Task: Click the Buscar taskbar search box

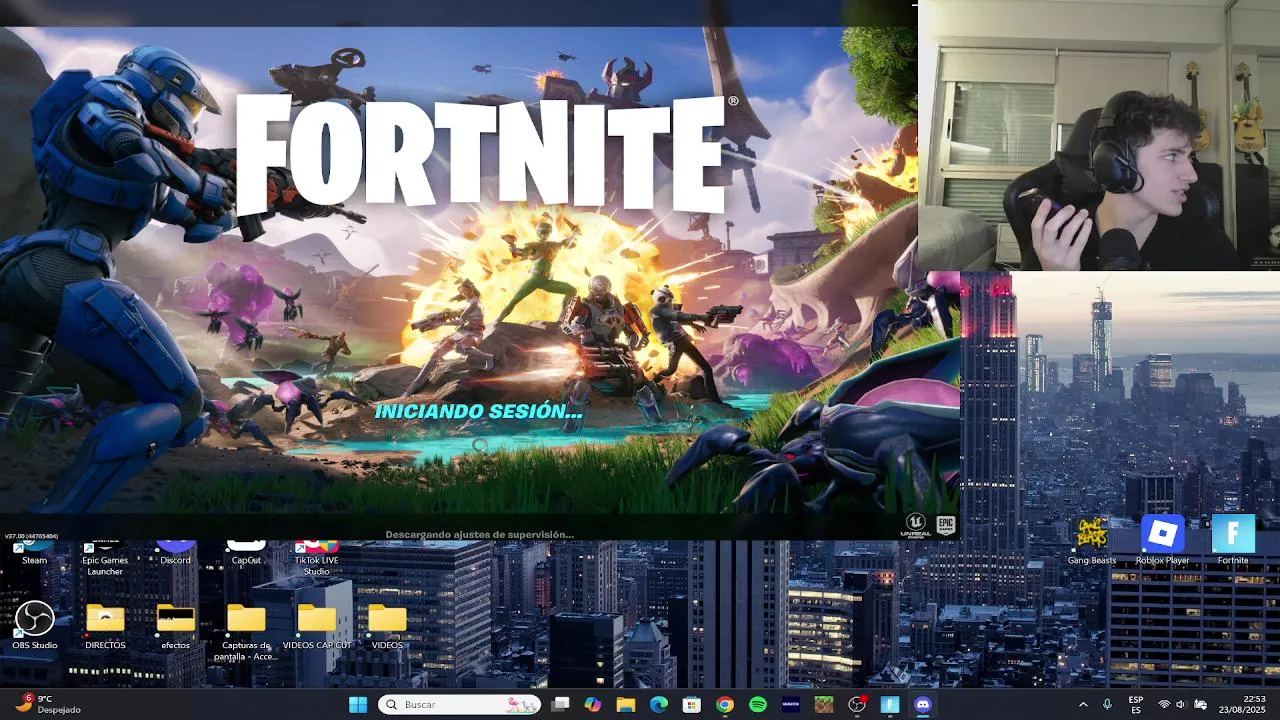Action: click(459, 704)
